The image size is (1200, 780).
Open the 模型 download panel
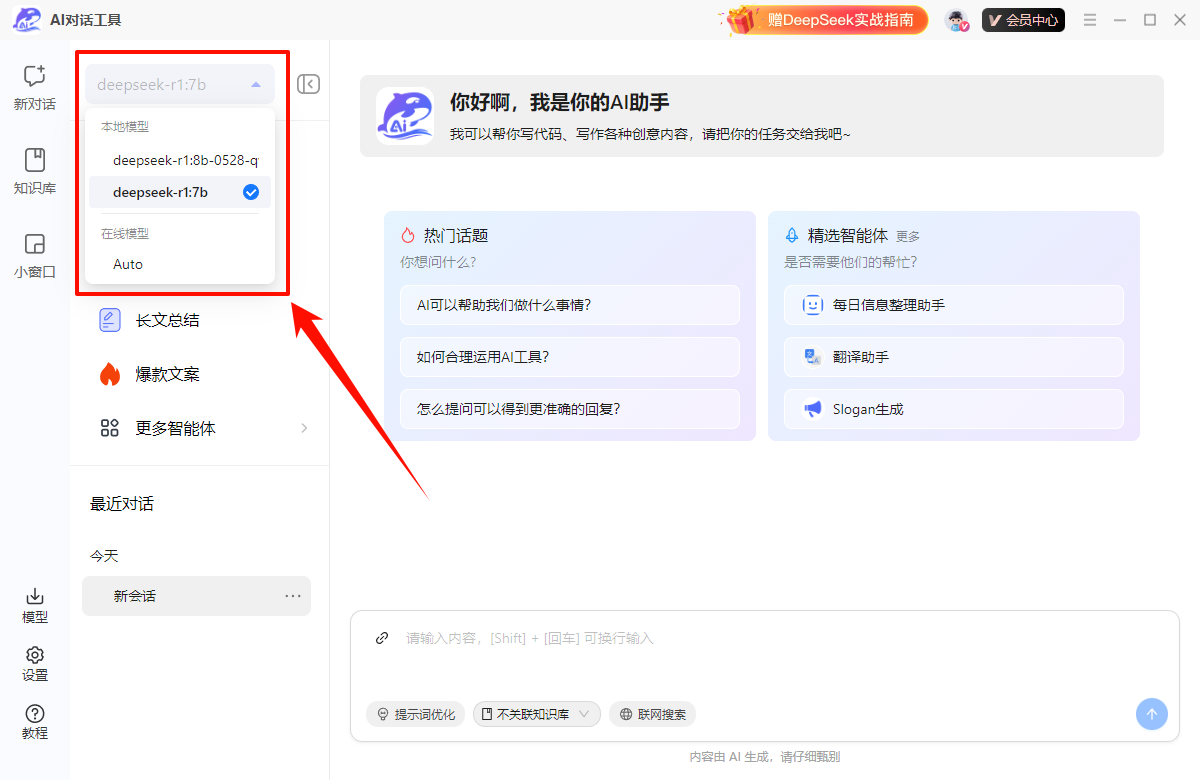coord(35,605)
